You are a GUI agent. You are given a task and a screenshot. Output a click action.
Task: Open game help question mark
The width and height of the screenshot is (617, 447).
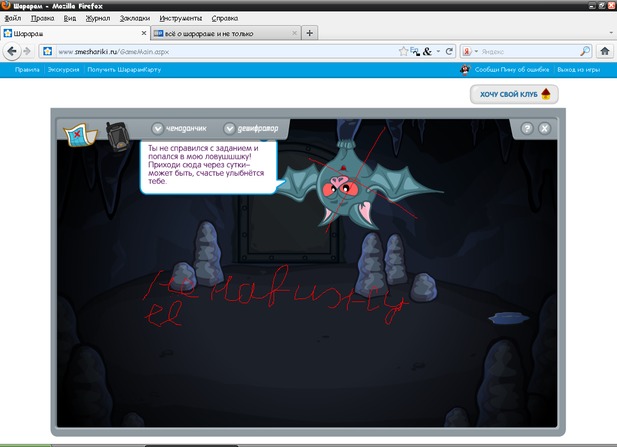pyautogui.click(x=527, y=128)
